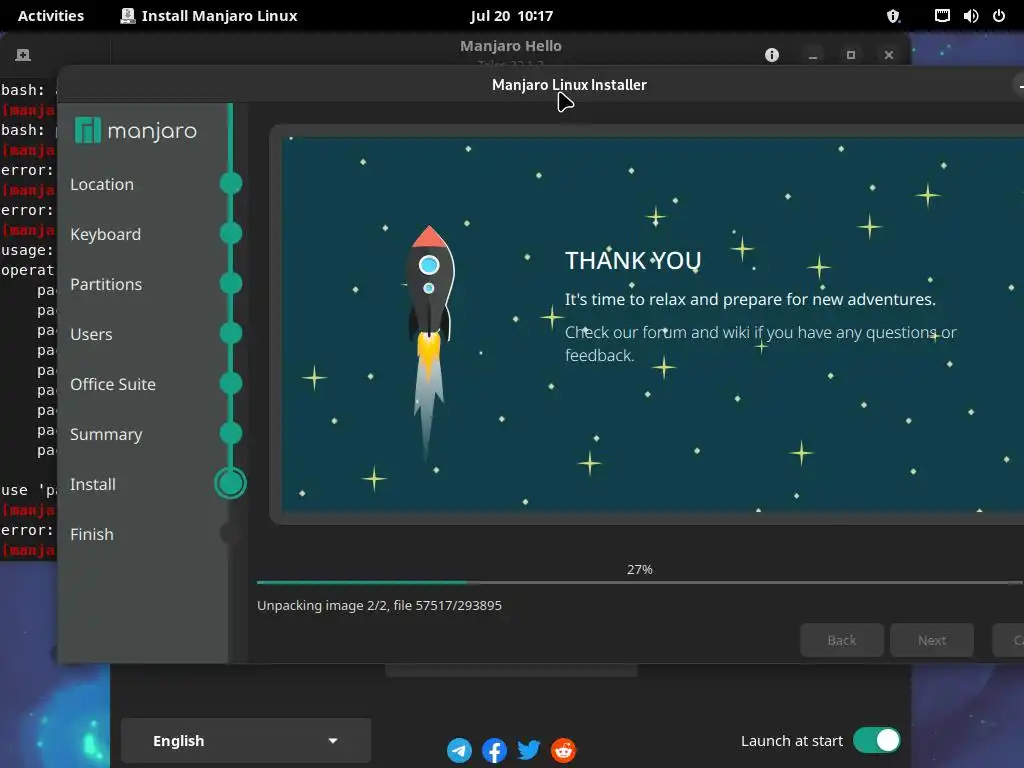Click the new tab icon in terminal window
1024x768 pixels.
(23, 55)
